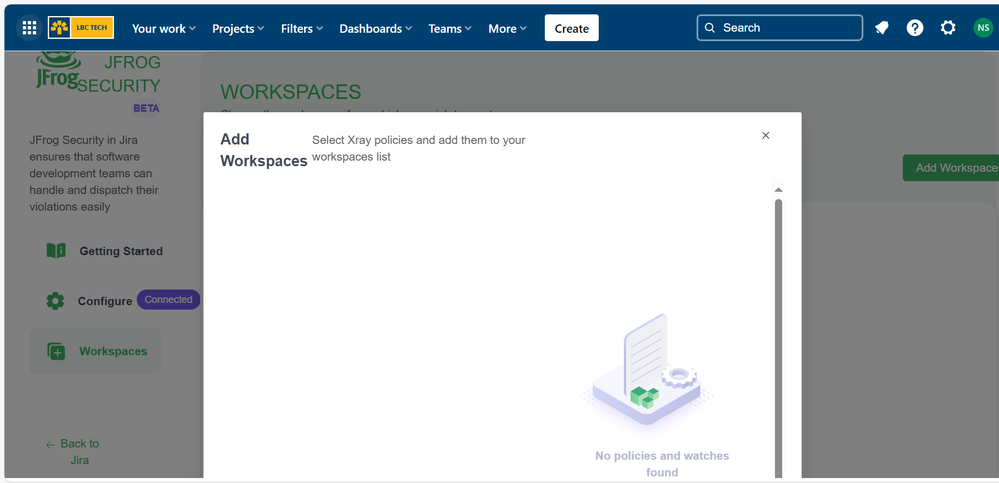Screen dimensions: 999x483
Task: Close the Add Workspaces dialog
Action: (x=766, y=135)
